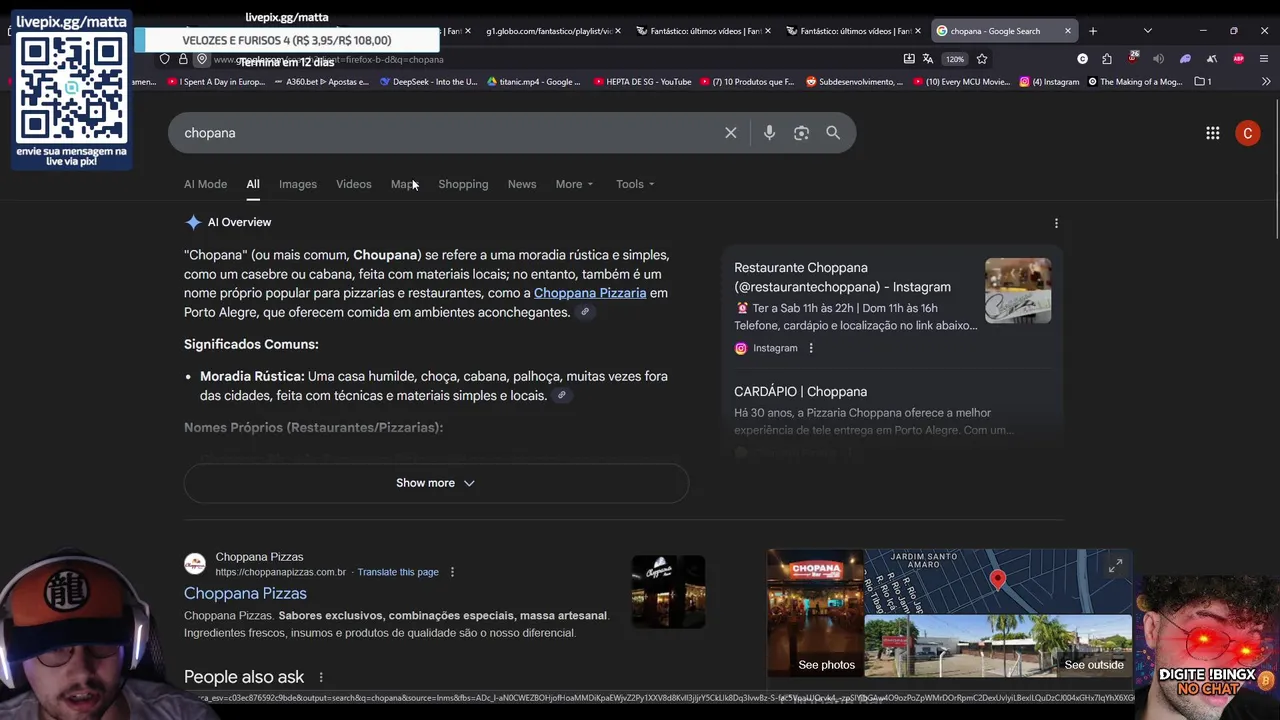Open the Choppana Pizzas result title
Image resolution: width=1280 pixels, height=720 pixels.
[245, 593]
